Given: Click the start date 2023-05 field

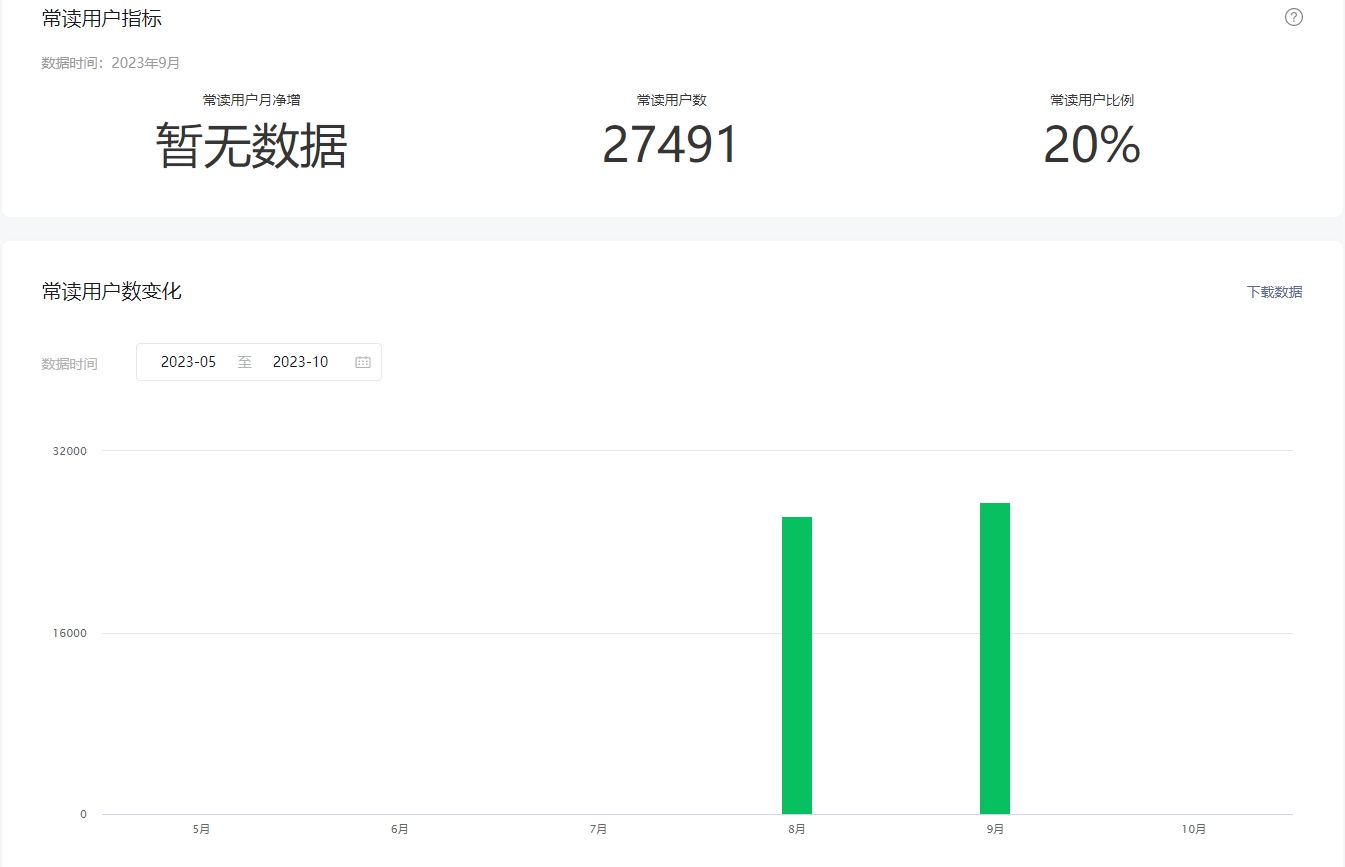Looking at the screenshot, I should click(x=188, y=362).
